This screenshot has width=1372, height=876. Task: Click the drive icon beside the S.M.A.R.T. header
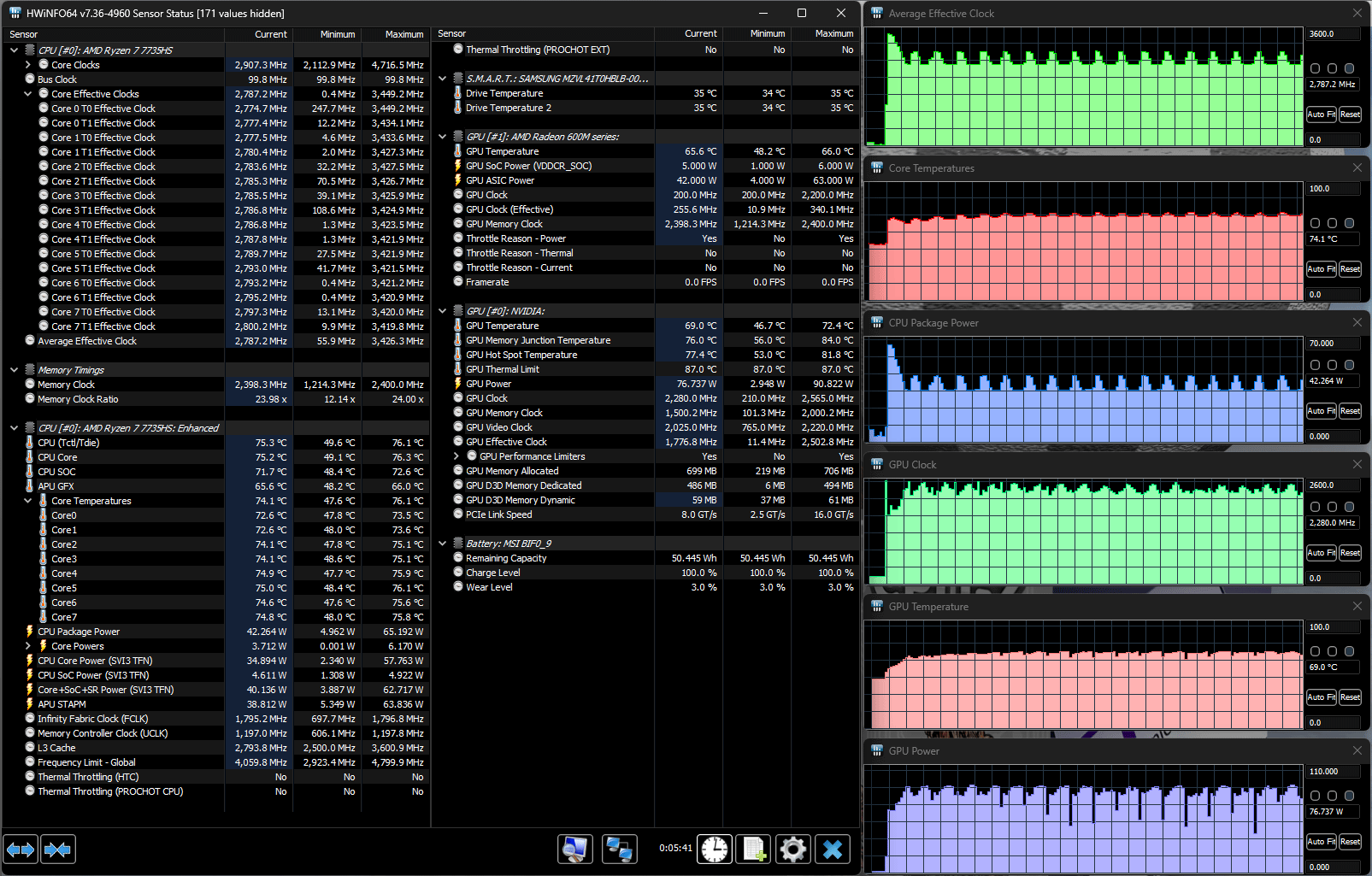[x=458, y=79]
